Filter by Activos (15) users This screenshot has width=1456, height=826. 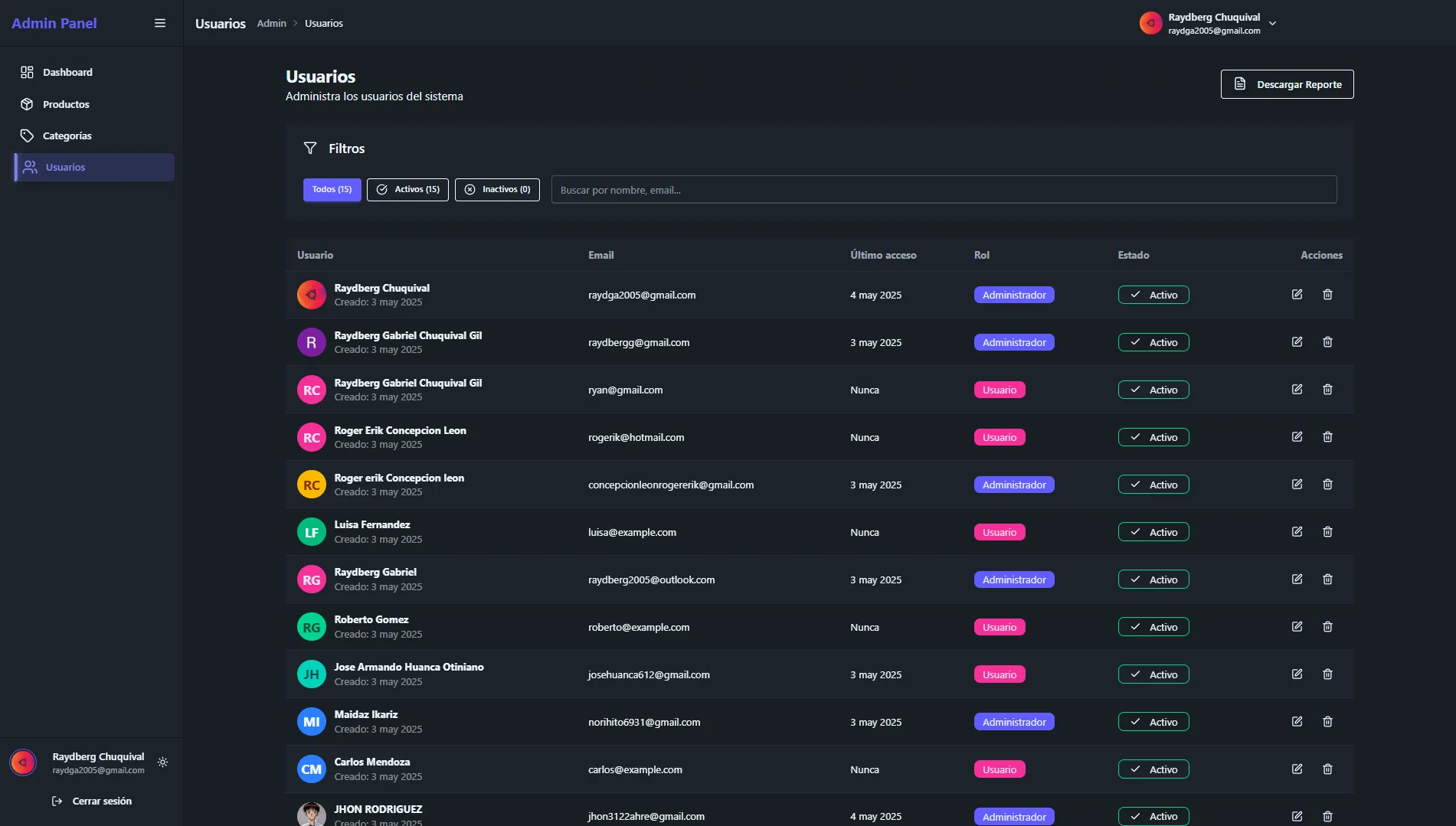coord(407,189)
